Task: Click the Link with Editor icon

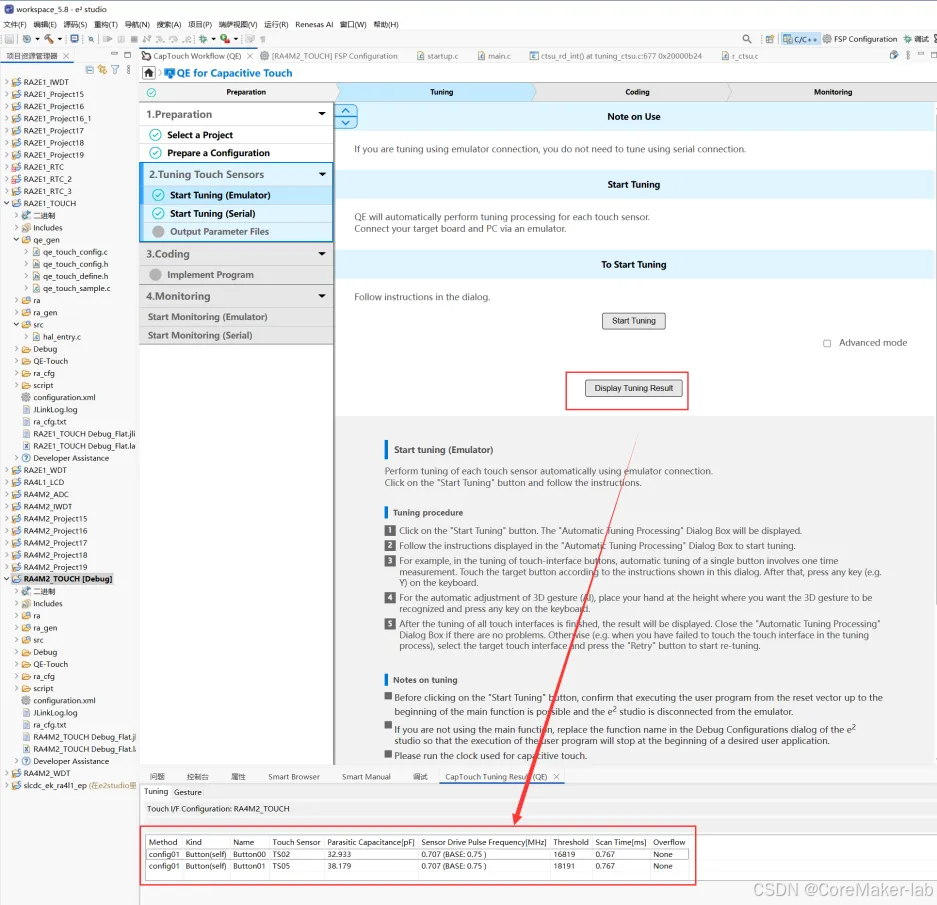Action: (102, 70)
